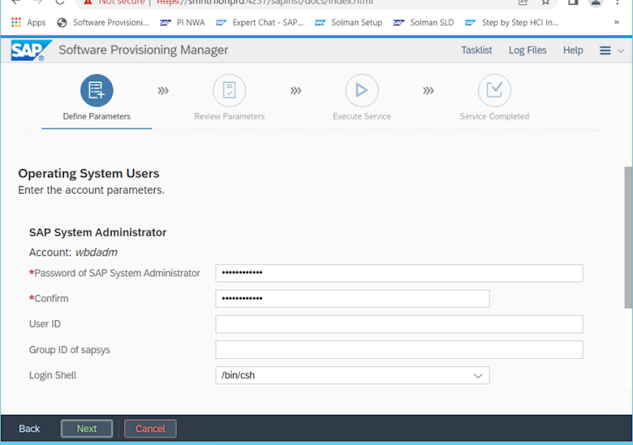Open the PI NWA bookmark
The width and height of the screenshot is (633, 445).
tap(183, 23)
